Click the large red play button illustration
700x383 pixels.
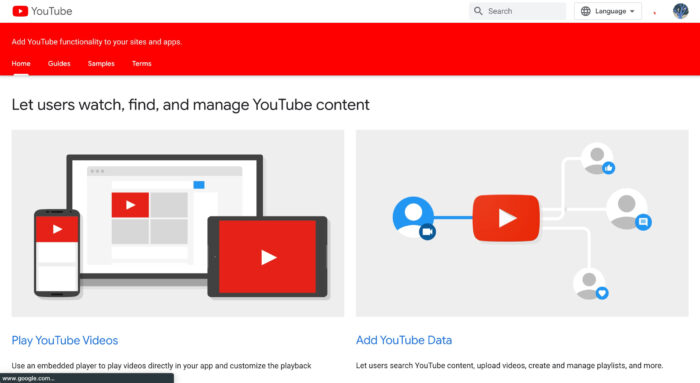[506, 218]
